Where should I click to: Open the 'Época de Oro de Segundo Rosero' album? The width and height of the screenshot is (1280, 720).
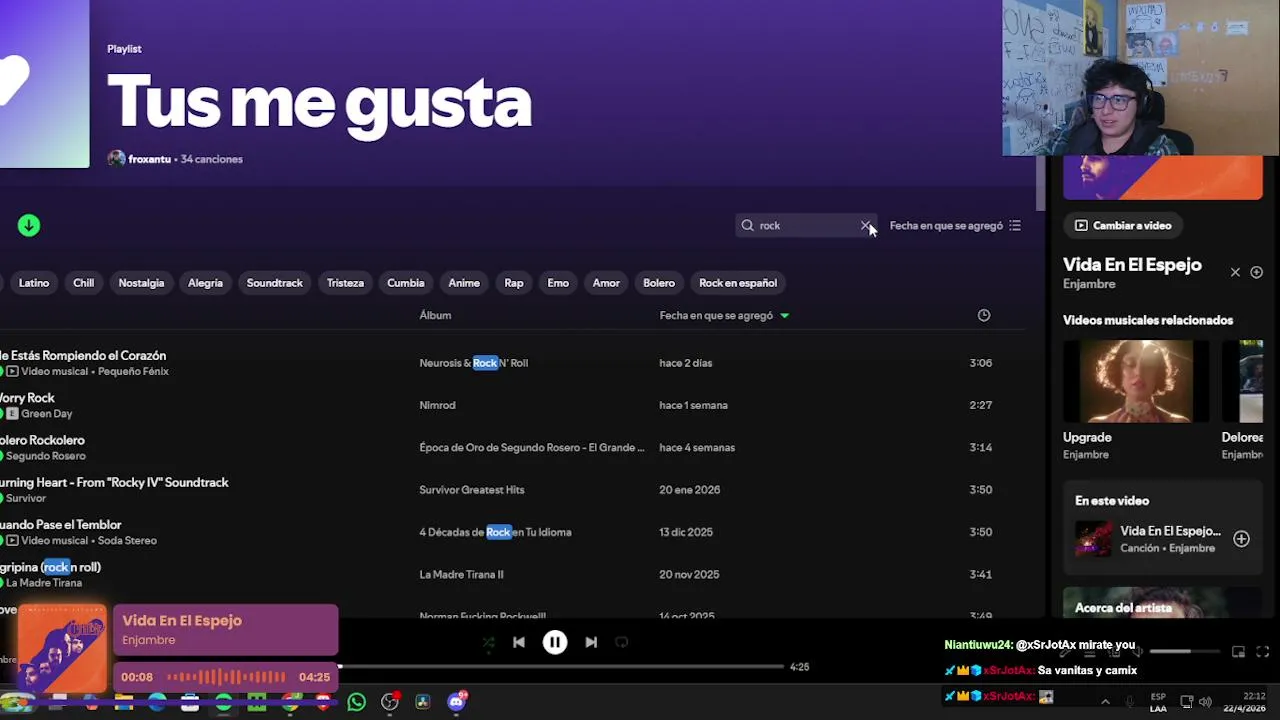tap(532, 447)
